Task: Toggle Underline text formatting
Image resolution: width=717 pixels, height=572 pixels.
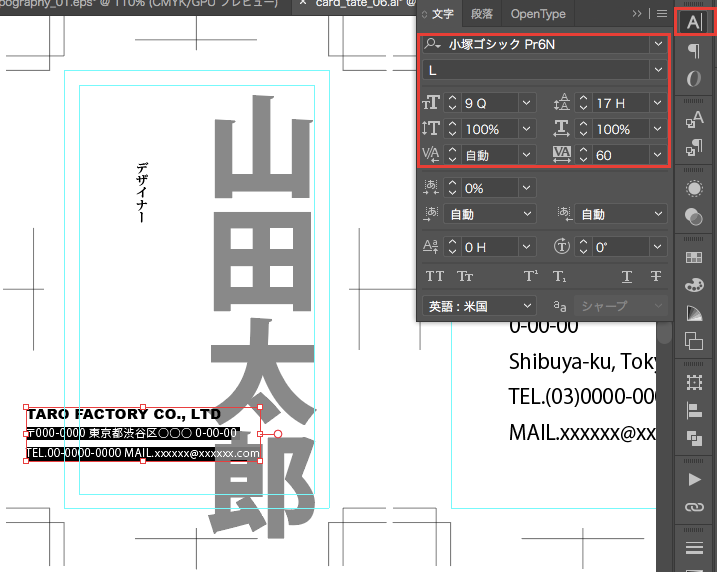Action: pyautogui.click(x=627, y=277)
